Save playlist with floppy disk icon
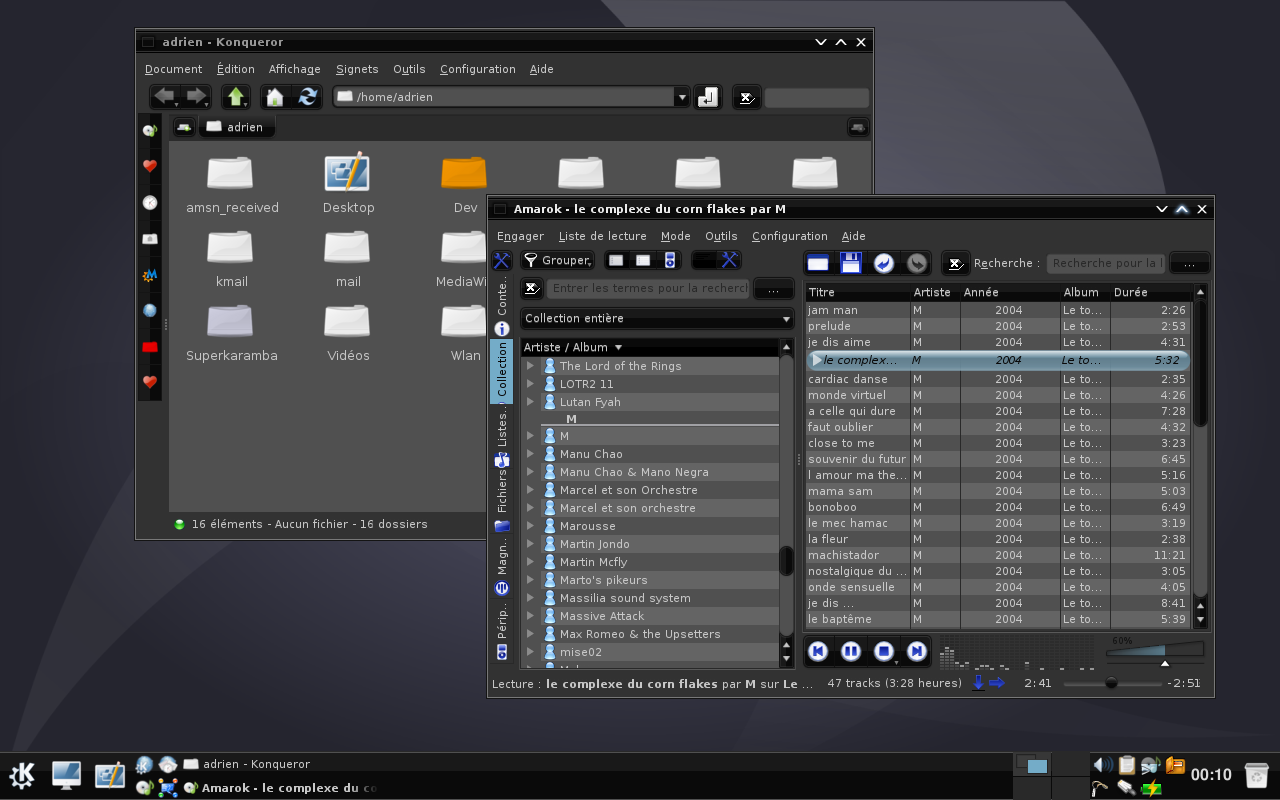The width and height of the screenshot is (1280, 800). [x=851, y=263]
